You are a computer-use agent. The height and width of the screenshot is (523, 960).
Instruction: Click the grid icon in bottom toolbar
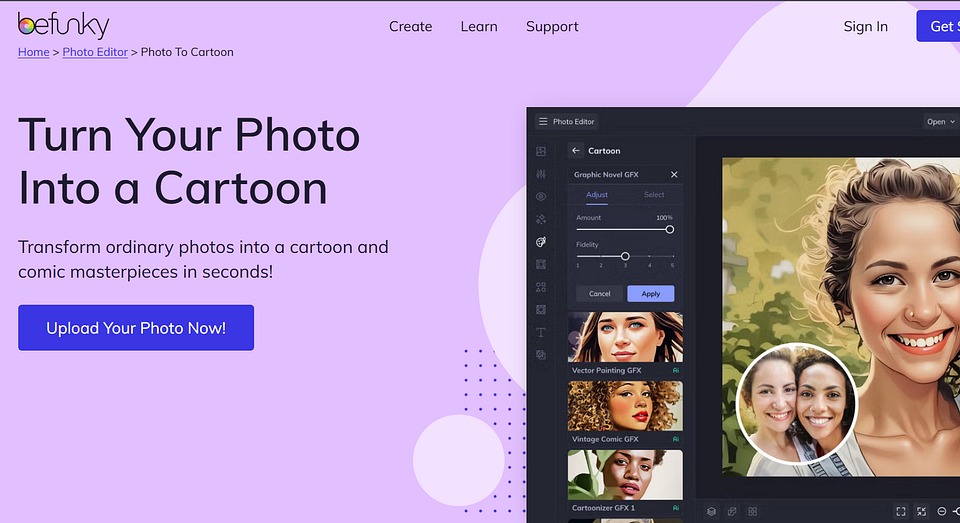point(752,511)
